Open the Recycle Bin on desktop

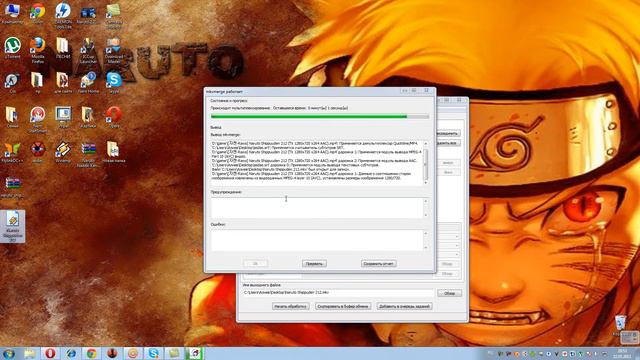[620, 325]
